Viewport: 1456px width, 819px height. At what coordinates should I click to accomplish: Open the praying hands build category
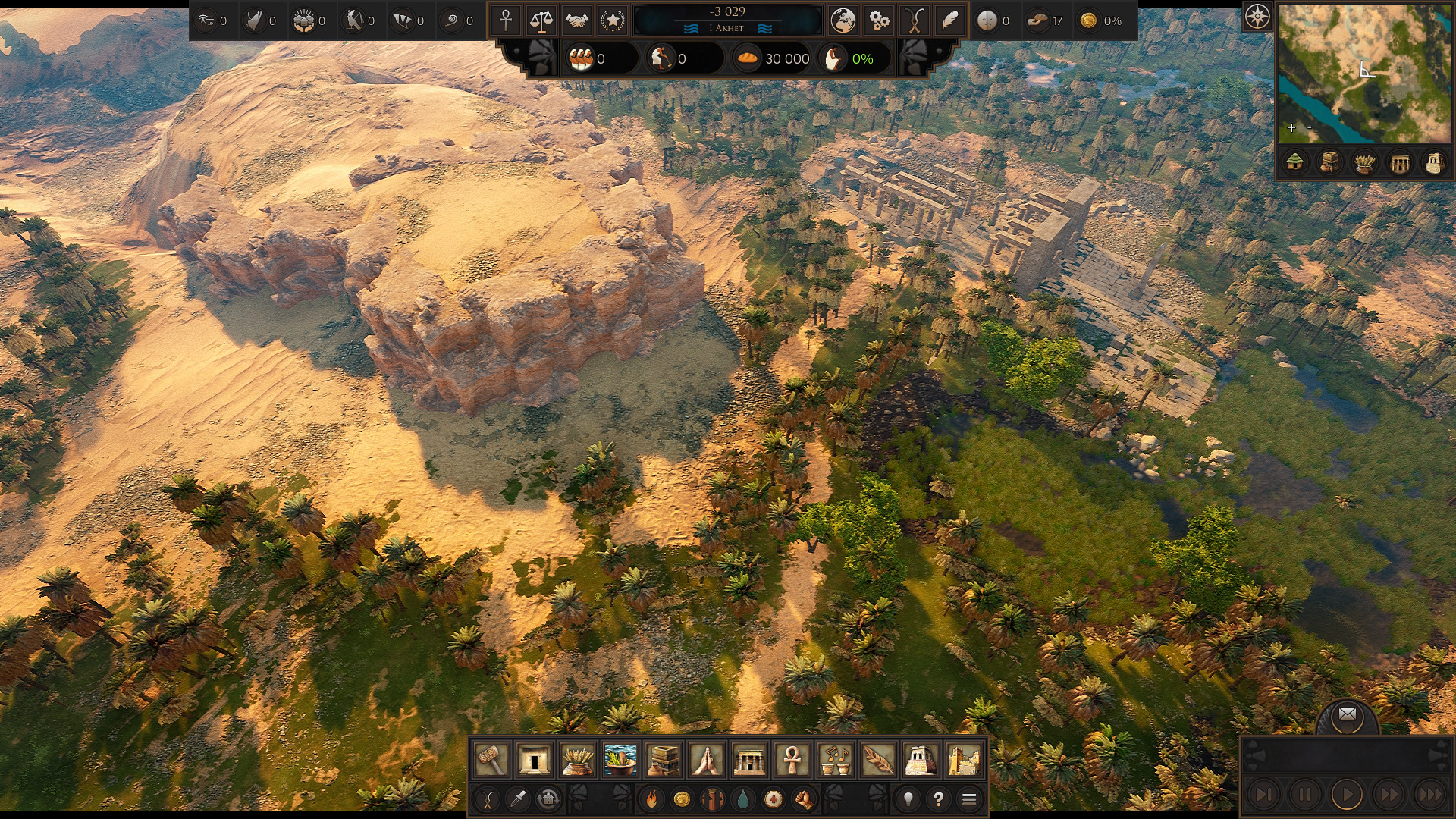tap(706, 759)
